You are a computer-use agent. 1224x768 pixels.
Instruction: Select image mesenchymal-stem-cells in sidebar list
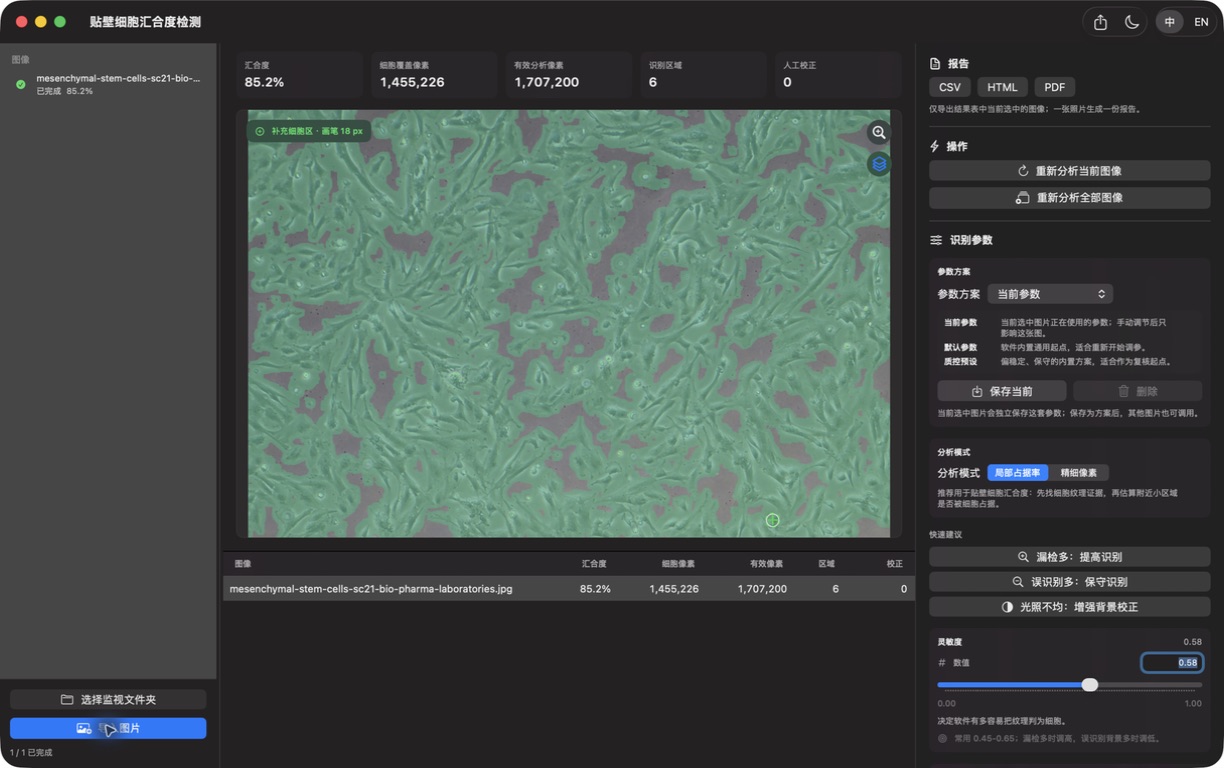108,84
